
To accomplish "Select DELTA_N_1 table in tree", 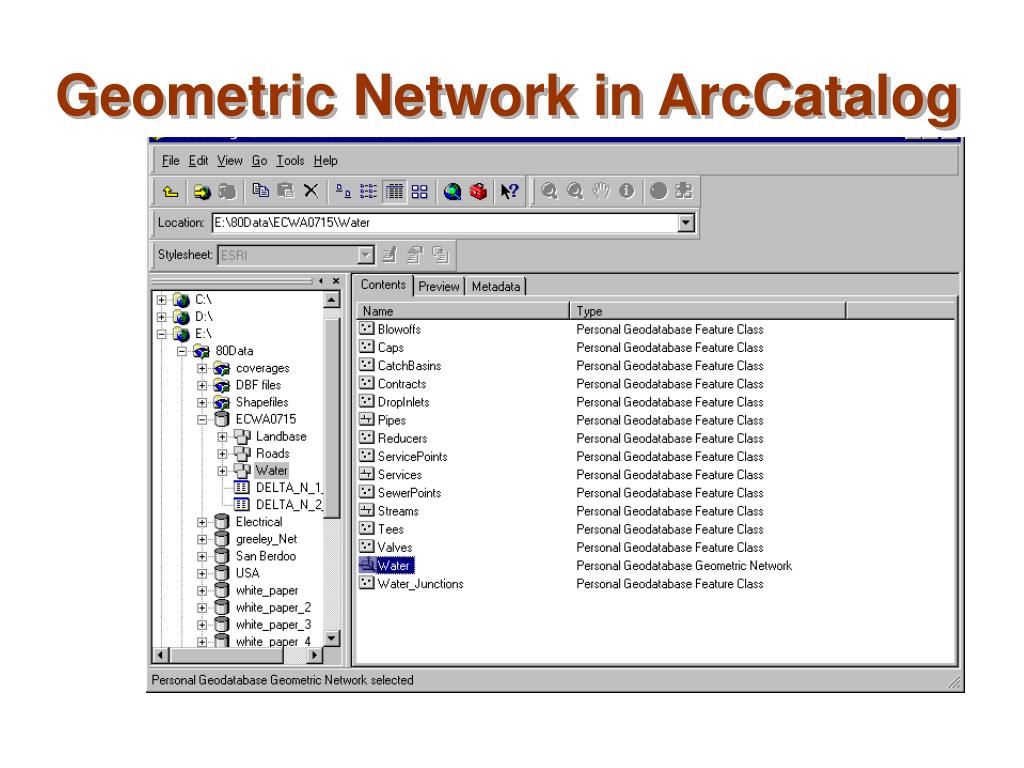I will tap(288, 487).
